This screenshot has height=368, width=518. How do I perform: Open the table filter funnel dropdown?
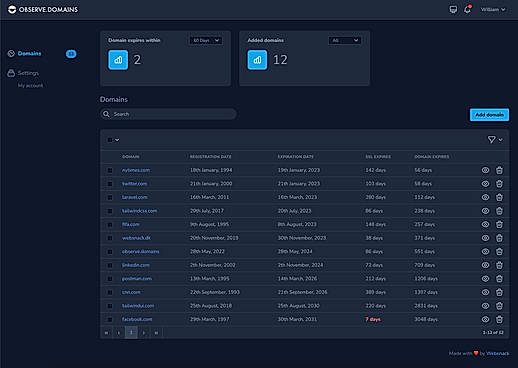tap(495, 140)
